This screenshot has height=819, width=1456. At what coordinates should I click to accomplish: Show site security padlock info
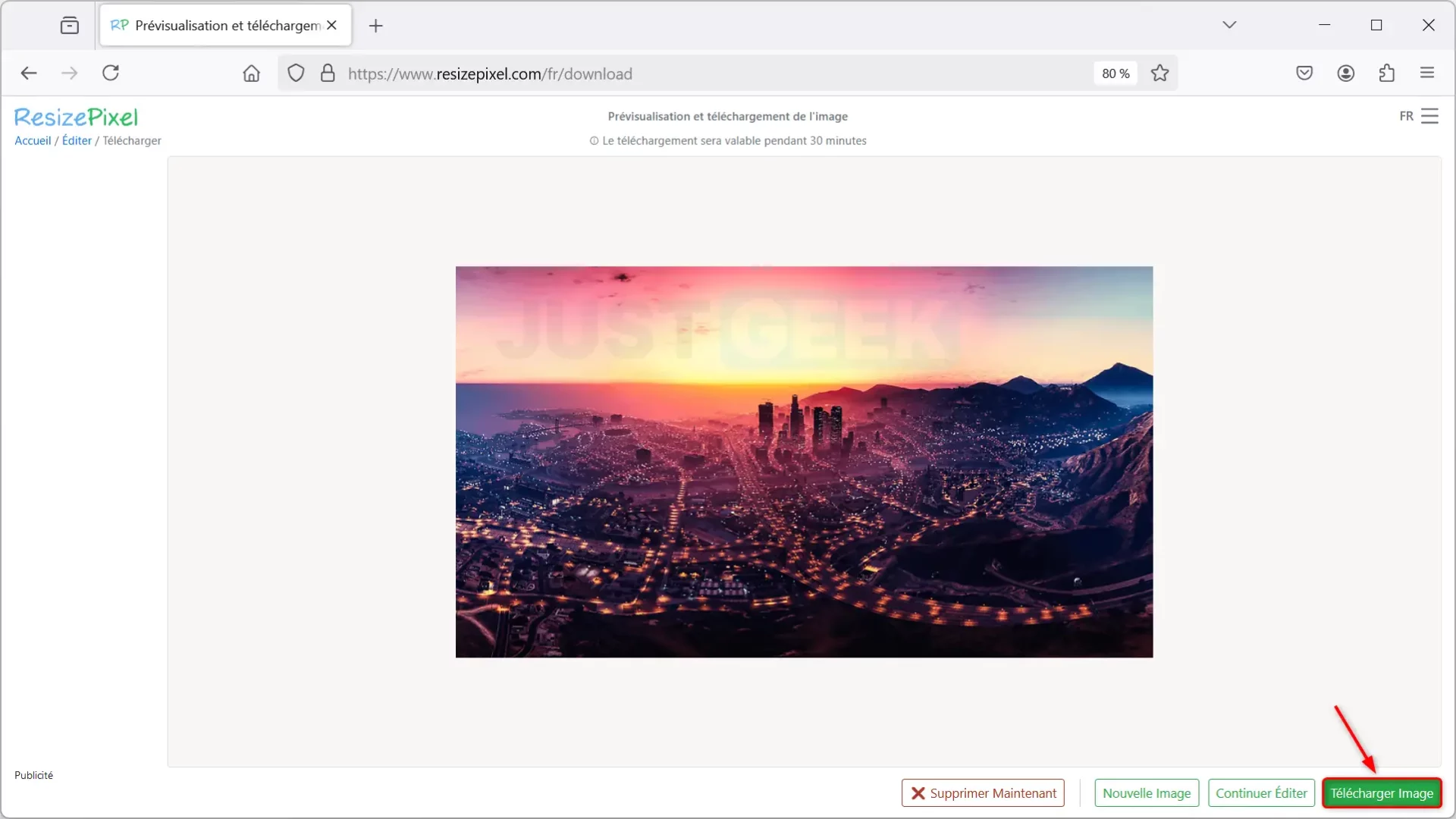[327, 74]
